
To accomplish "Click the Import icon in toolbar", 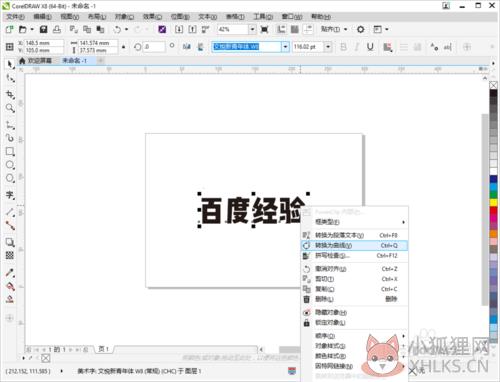I will tap(179, 29).
